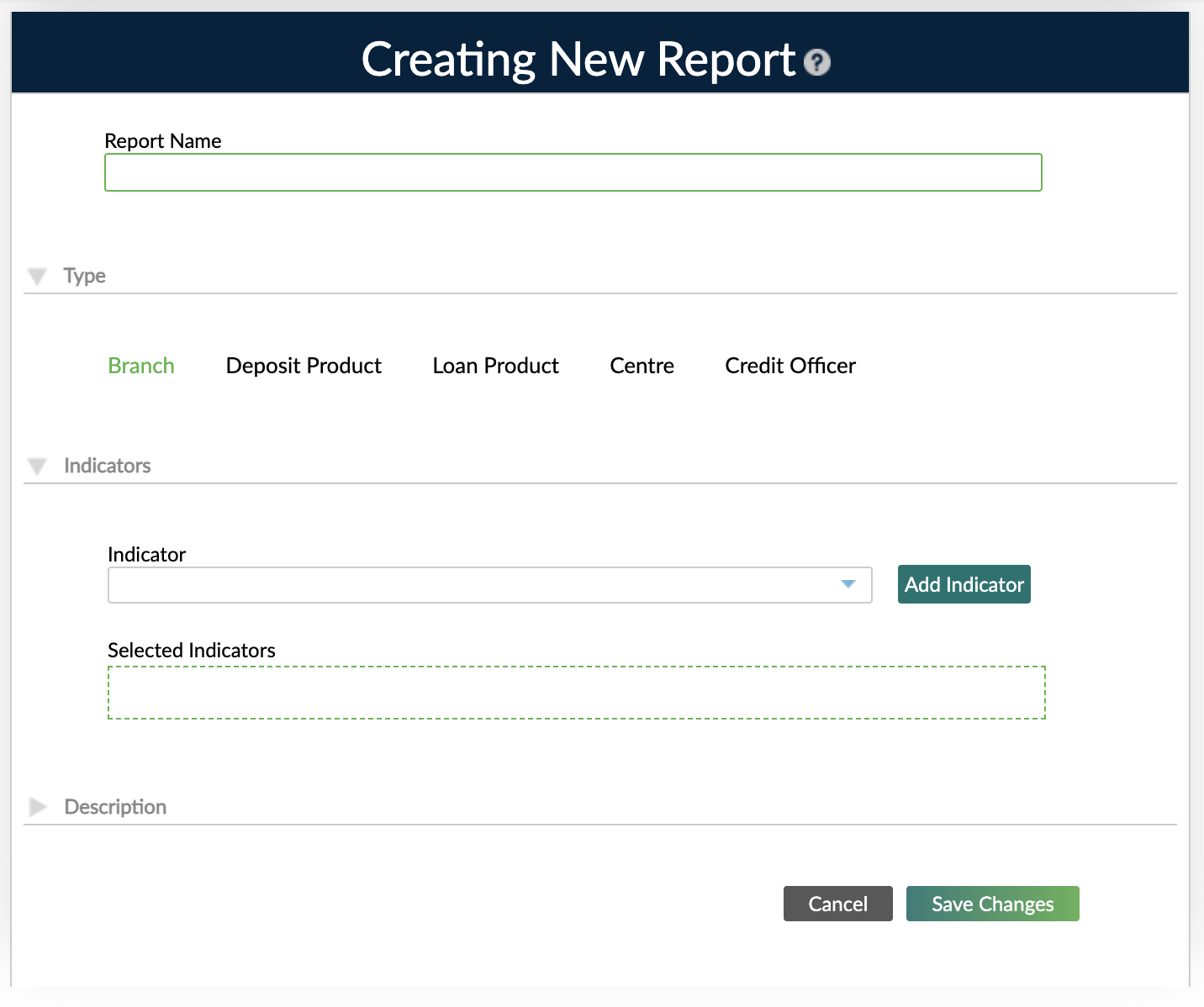This screenshot has width=1204, height=1007.
Task: Cancel creating the new report
Action: (837, 904)
